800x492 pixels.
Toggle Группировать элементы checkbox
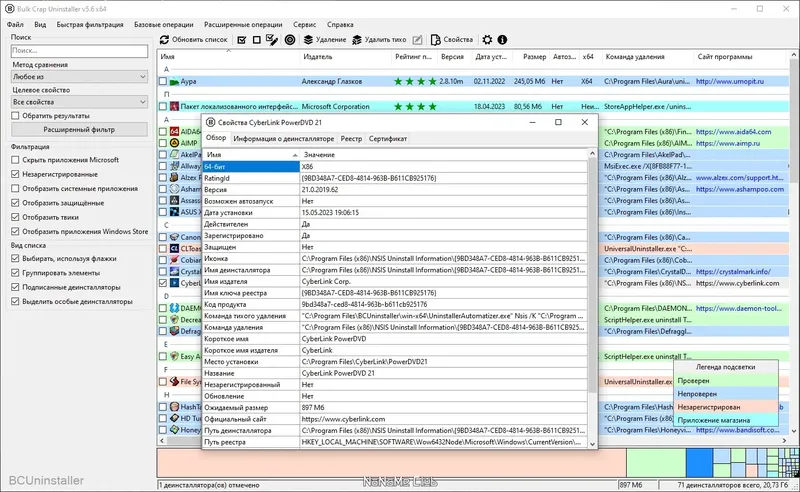[15, 273]
